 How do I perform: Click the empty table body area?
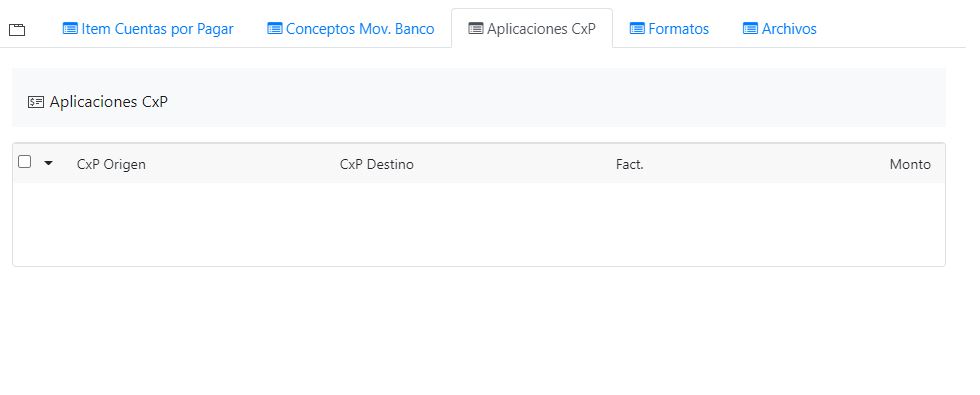point(479,224)
